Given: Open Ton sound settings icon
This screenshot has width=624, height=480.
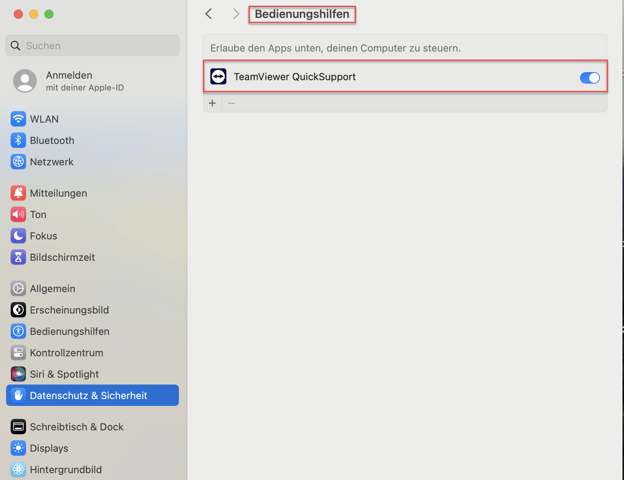Looking at the screenshot, I should pos(18,215).
